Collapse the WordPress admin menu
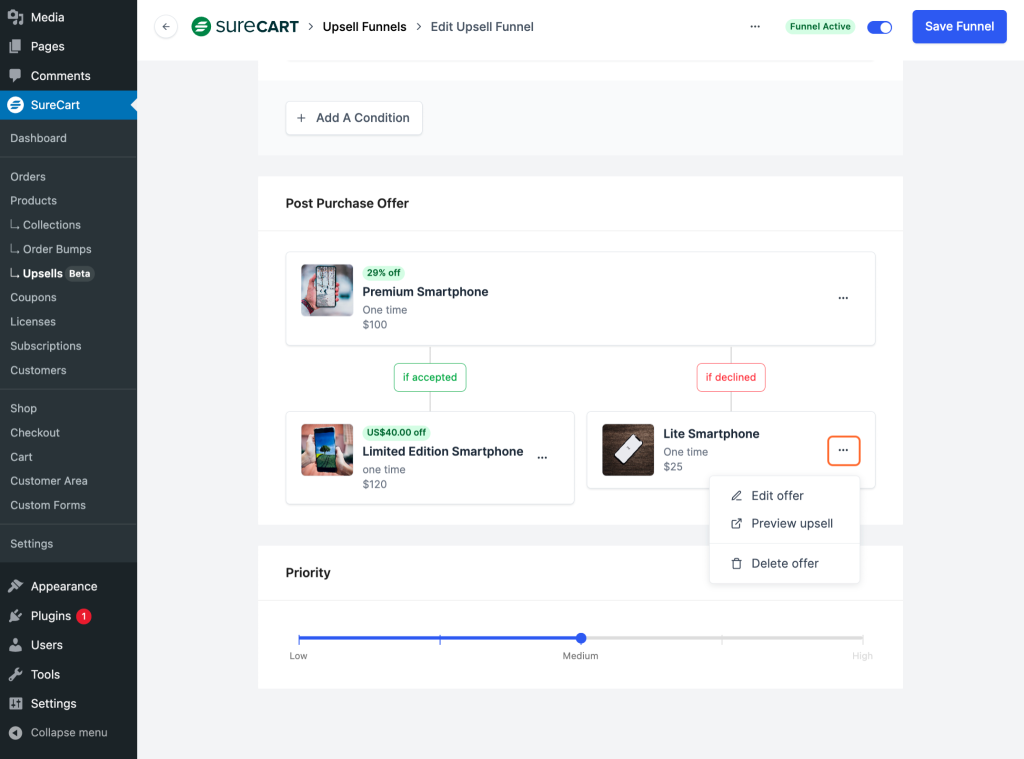This screenshot has height=759, width=1024. pyautogui.click(x=58, y=733)
